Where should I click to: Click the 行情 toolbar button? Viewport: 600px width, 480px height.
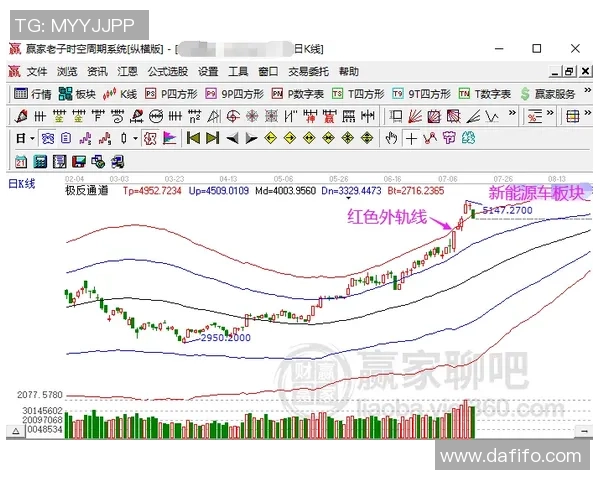click(33, 94)
